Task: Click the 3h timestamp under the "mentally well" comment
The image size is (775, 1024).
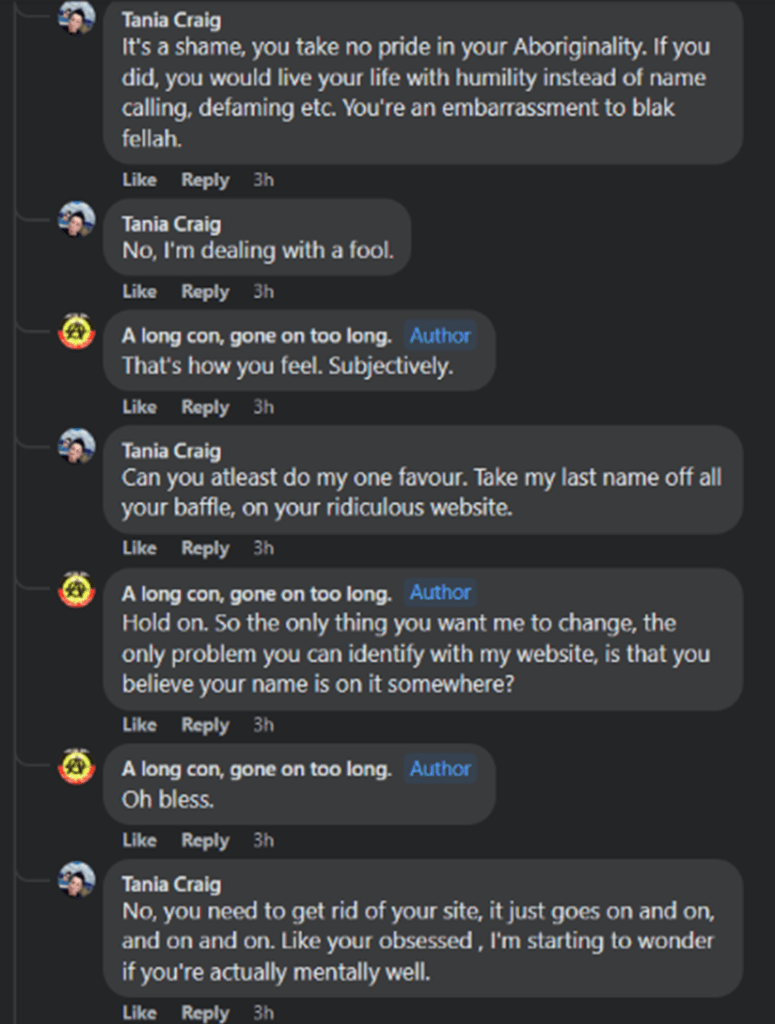Action: (263, 1013)
